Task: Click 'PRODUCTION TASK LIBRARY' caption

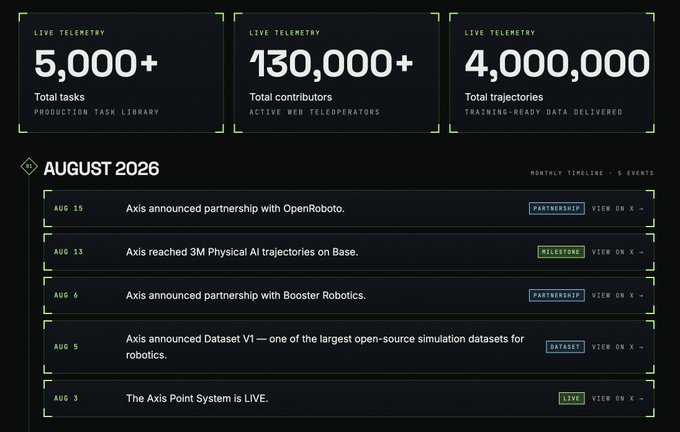Action: (97, 112)
